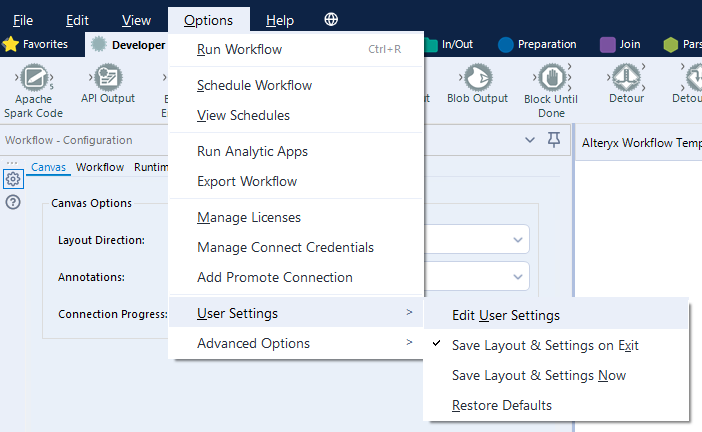Click the globe language icon
This screenshot has width=702, height=432.
click(331, 19)
